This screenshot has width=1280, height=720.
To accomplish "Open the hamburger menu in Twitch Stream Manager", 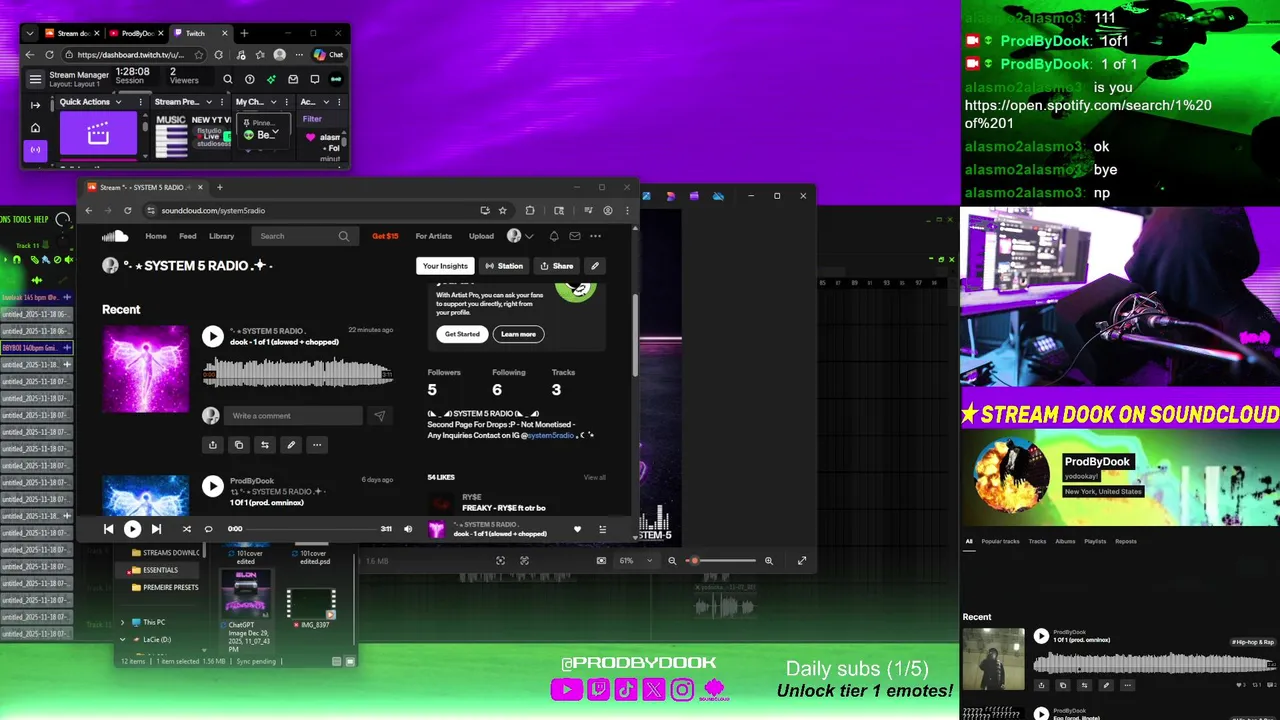I will pyautogui.click(x=35, y=79).
